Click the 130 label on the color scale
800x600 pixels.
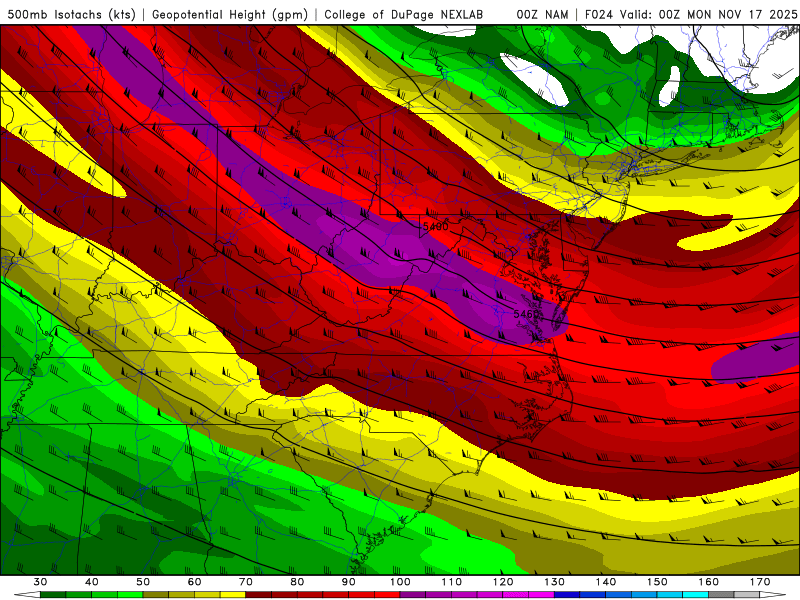555,582
